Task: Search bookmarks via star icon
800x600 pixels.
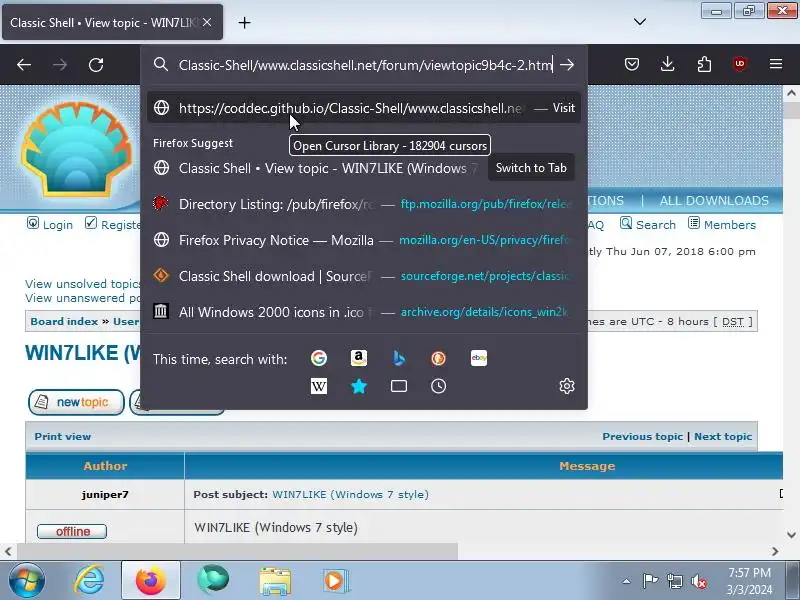Action: [359, 386]
